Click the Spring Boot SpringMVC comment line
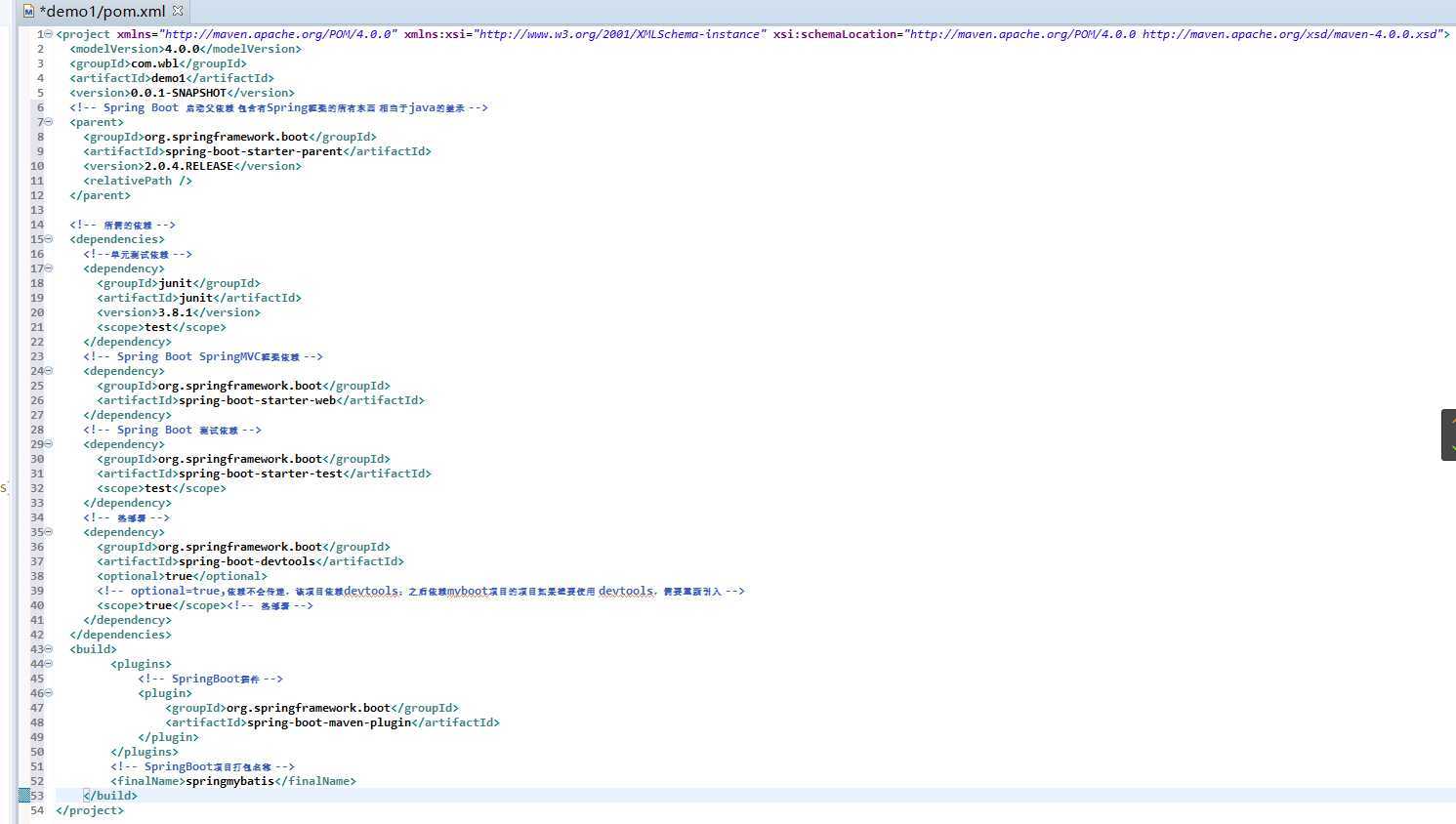Viewport: 1456px width, 824px height. (203, 356)
